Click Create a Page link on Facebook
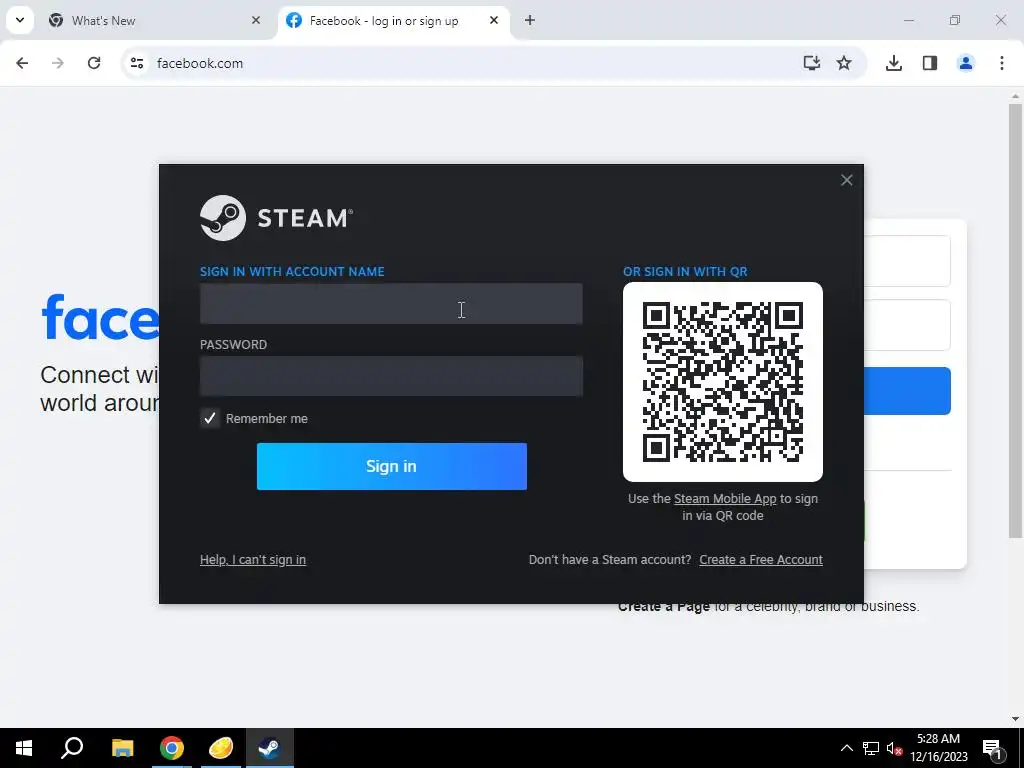The width and height of the screenshot is (1024, 768). [x=664, y=607]
